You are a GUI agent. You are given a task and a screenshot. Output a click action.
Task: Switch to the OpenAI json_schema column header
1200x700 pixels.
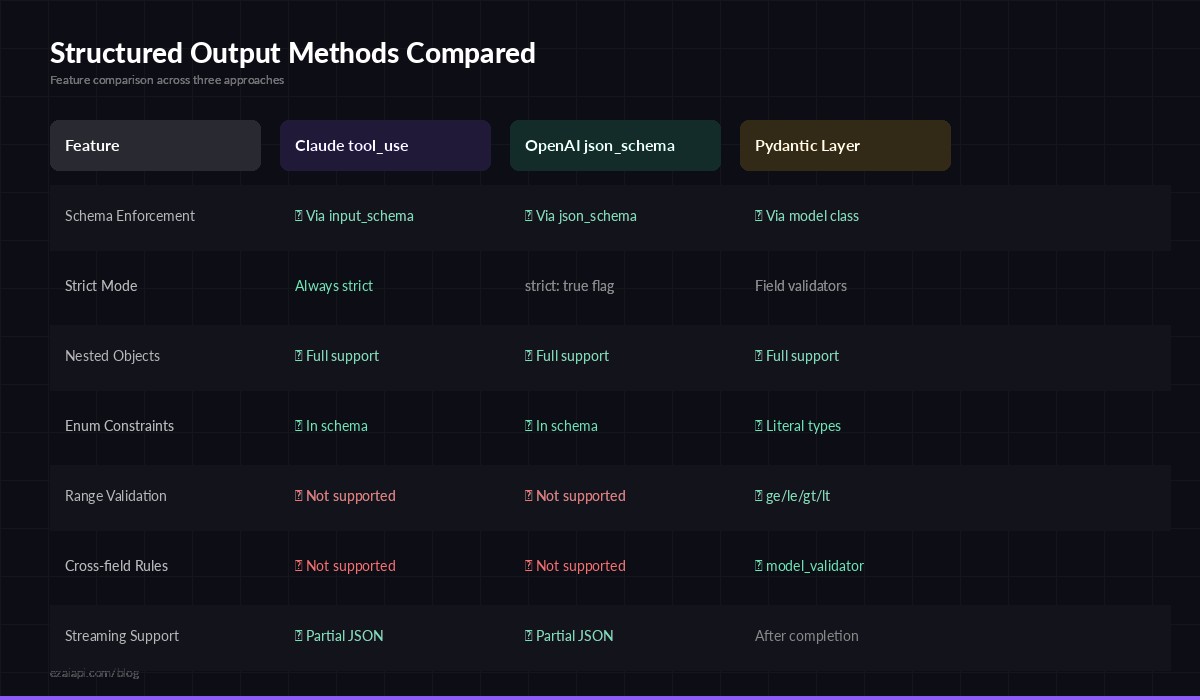(615, 145)
